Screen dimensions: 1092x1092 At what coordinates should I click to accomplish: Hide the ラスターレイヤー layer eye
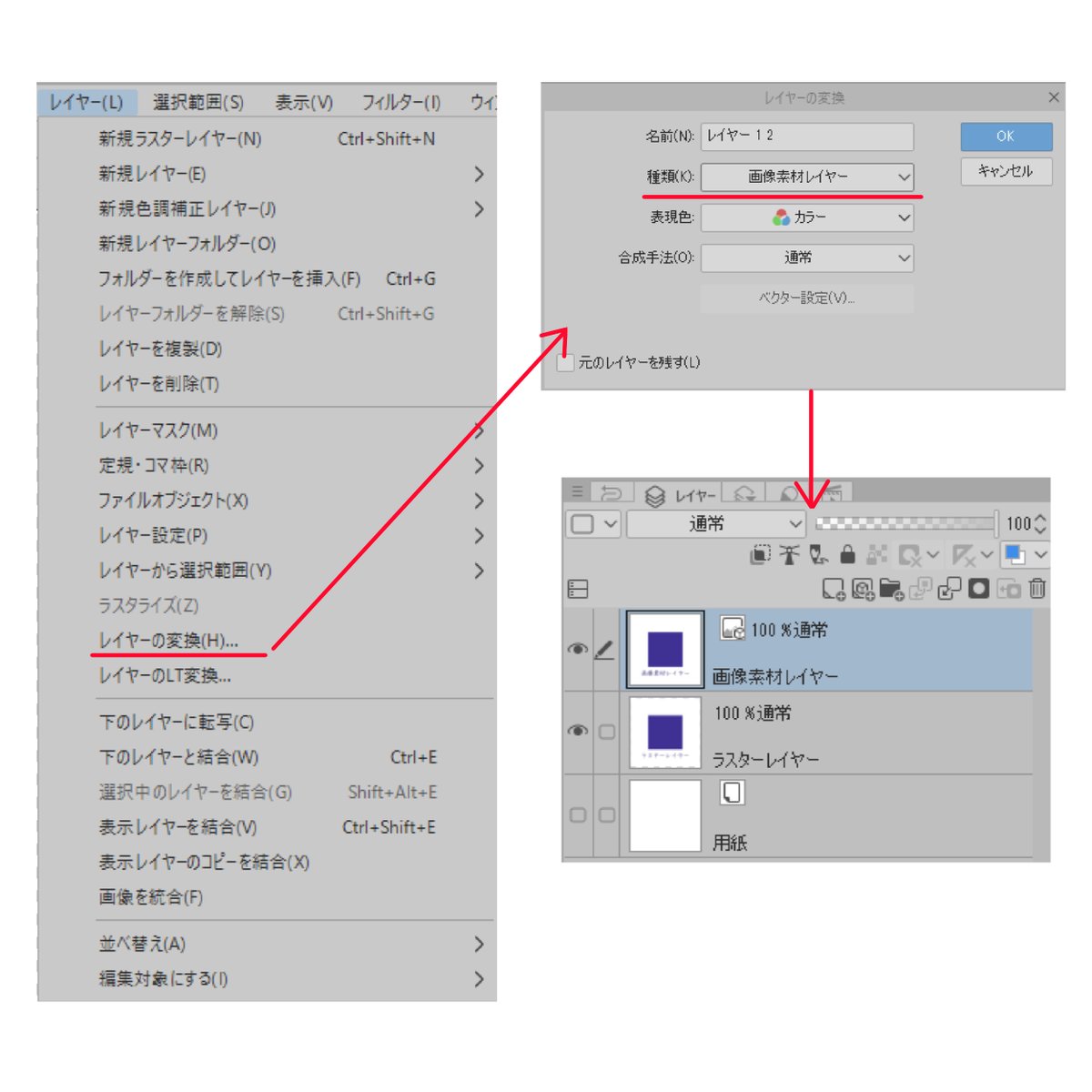[x=577, y=731]
